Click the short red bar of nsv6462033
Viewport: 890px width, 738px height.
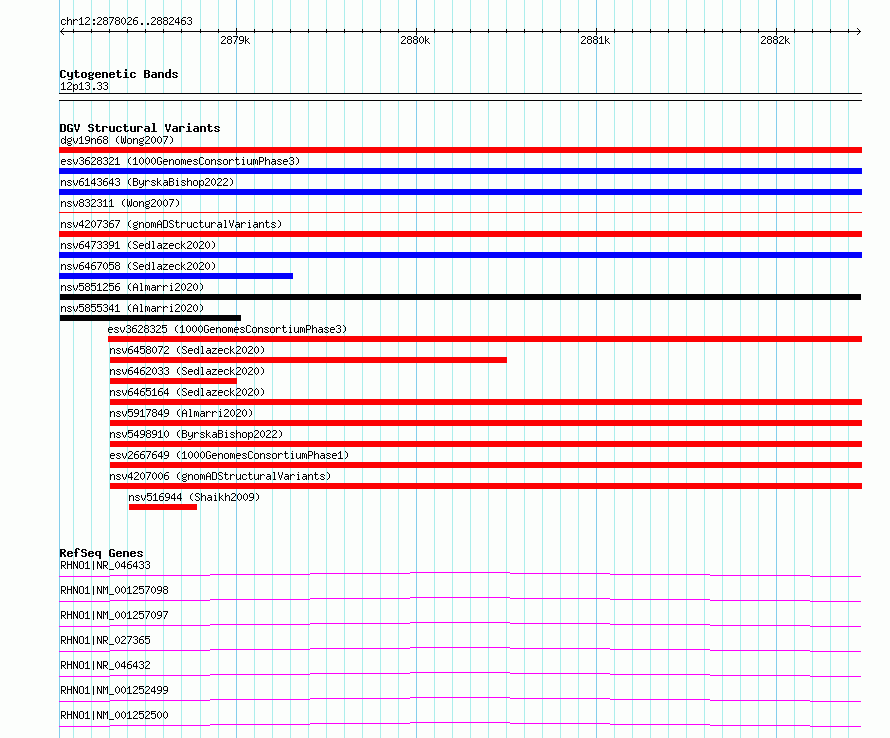point(173,381)
